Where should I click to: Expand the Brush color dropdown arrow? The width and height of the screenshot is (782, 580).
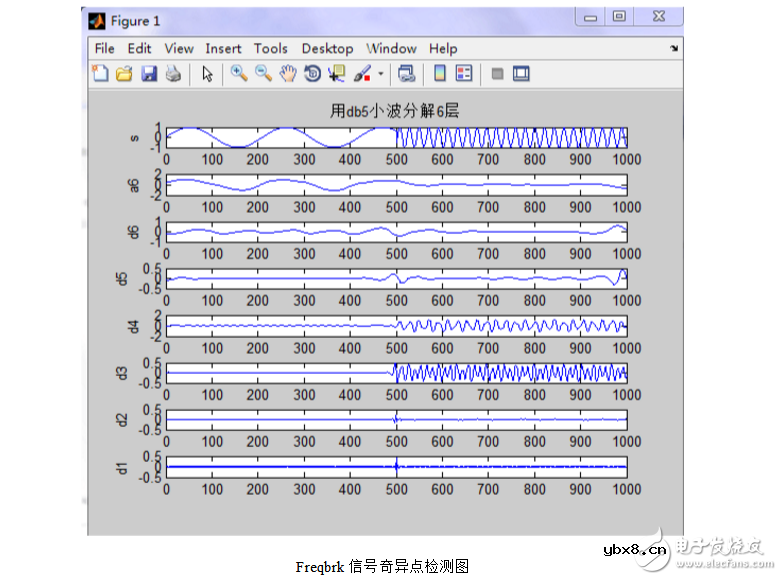pyautogui.click(x=380, y=74)
